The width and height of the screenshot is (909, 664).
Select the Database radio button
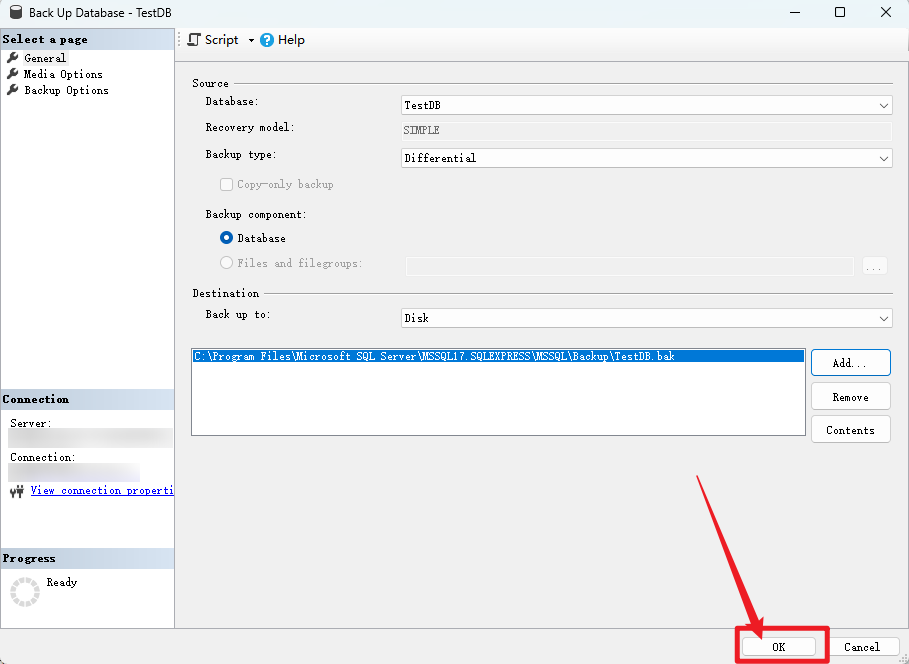227,238
